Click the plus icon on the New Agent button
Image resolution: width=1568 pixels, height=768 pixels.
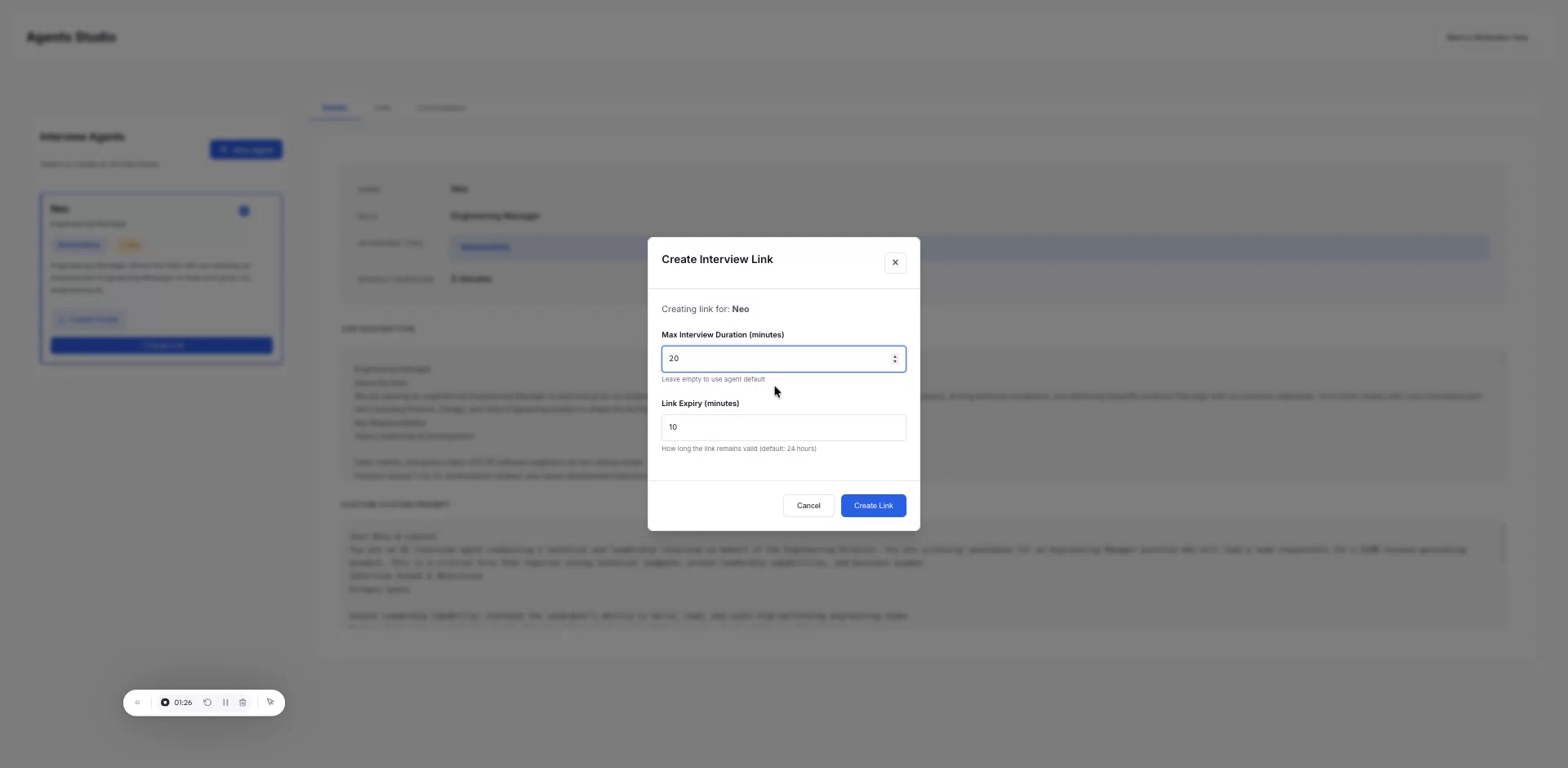point(225,150)
